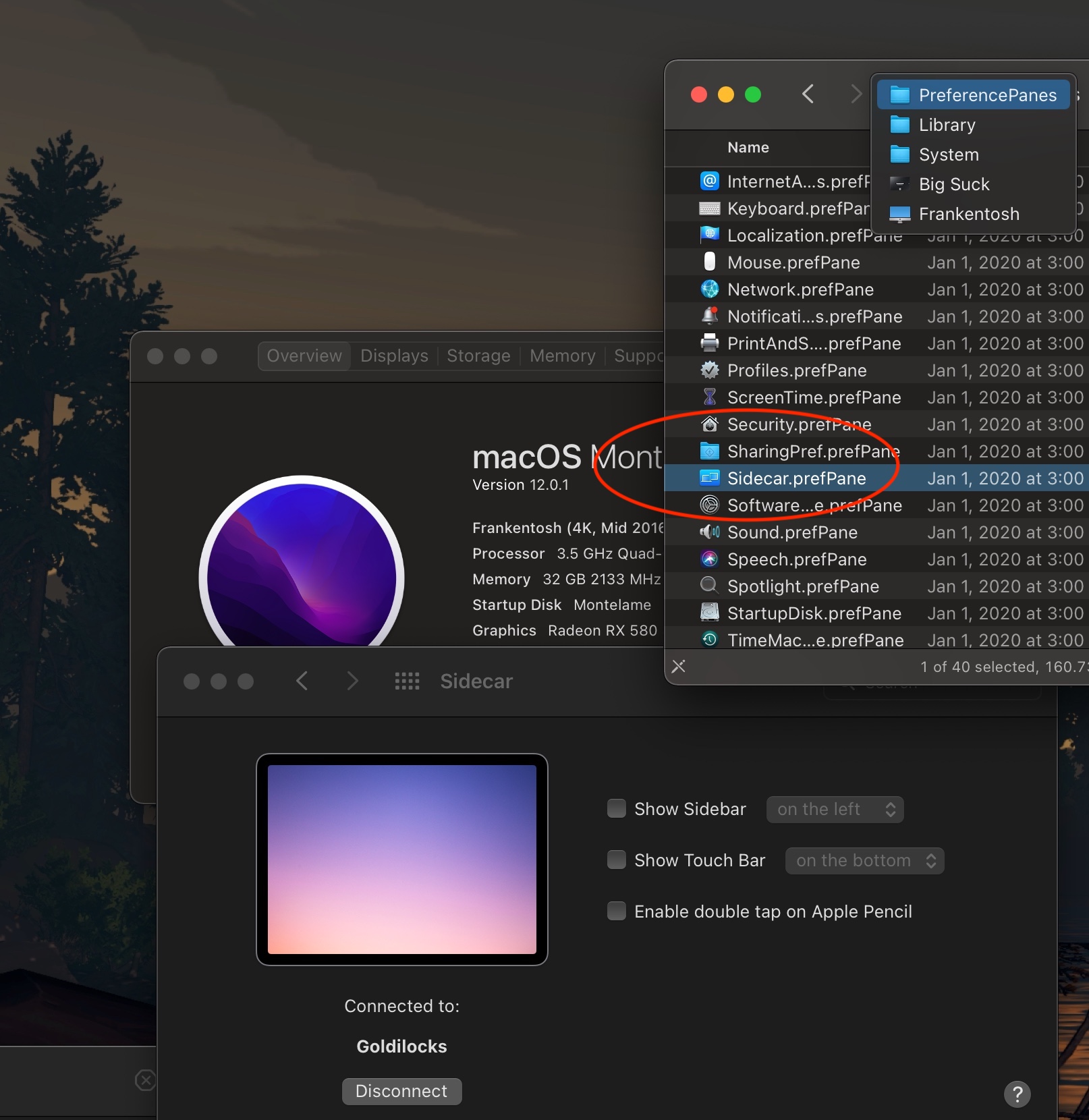
Task: Select Library in the path popup
Action: coord(973,125)
